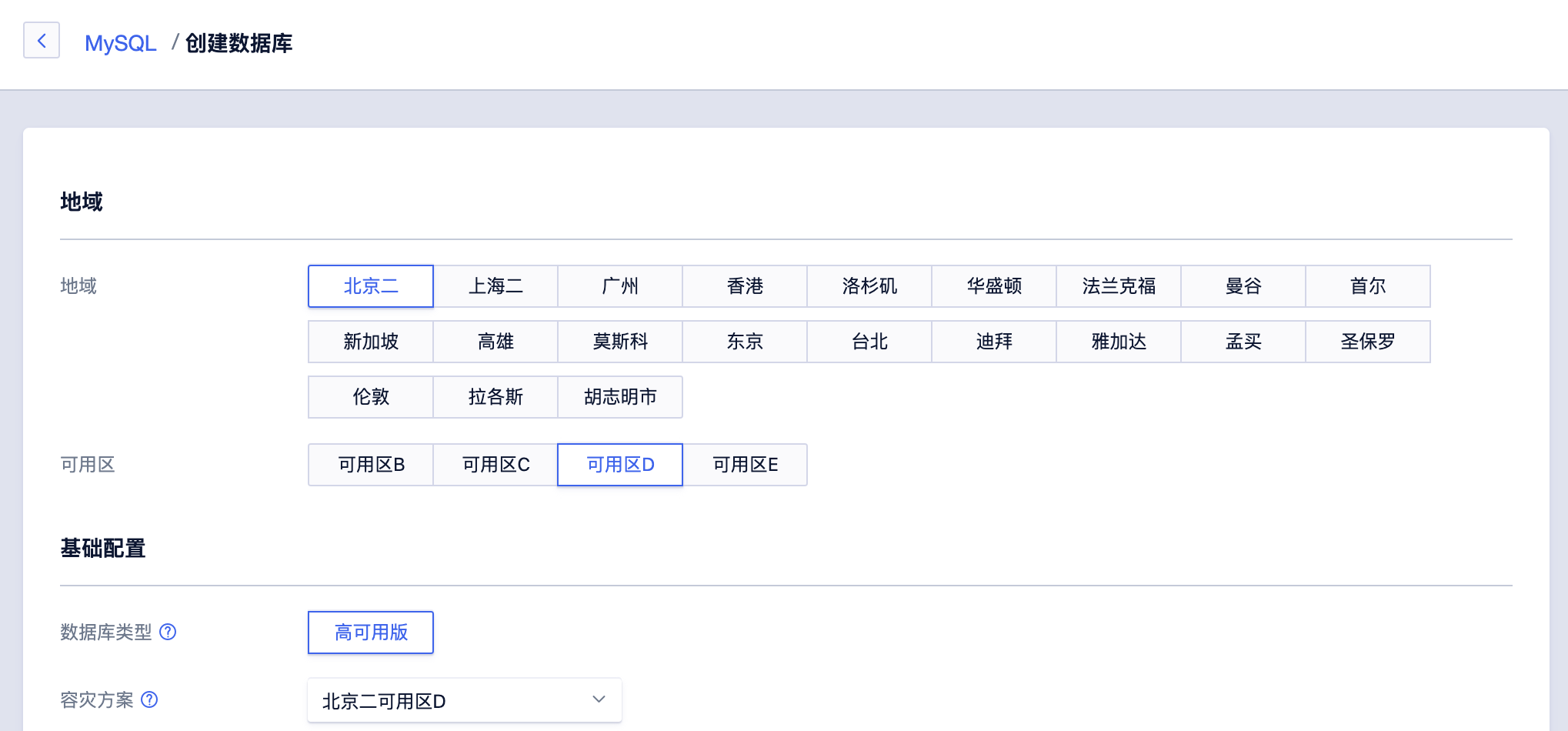Image resolution: width=1568 pixels, height=731 pixels.
Task: Open the help tooltip beside 数据库类型
Action: tap(168, 633)
